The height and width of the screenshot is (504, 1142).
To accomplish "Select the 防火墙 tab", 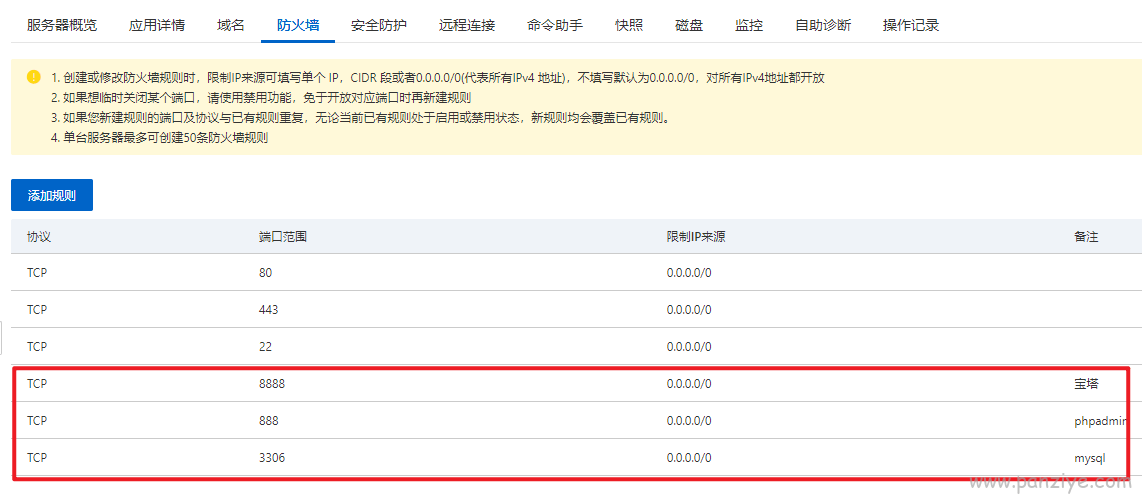I will [x=298, y=25].
